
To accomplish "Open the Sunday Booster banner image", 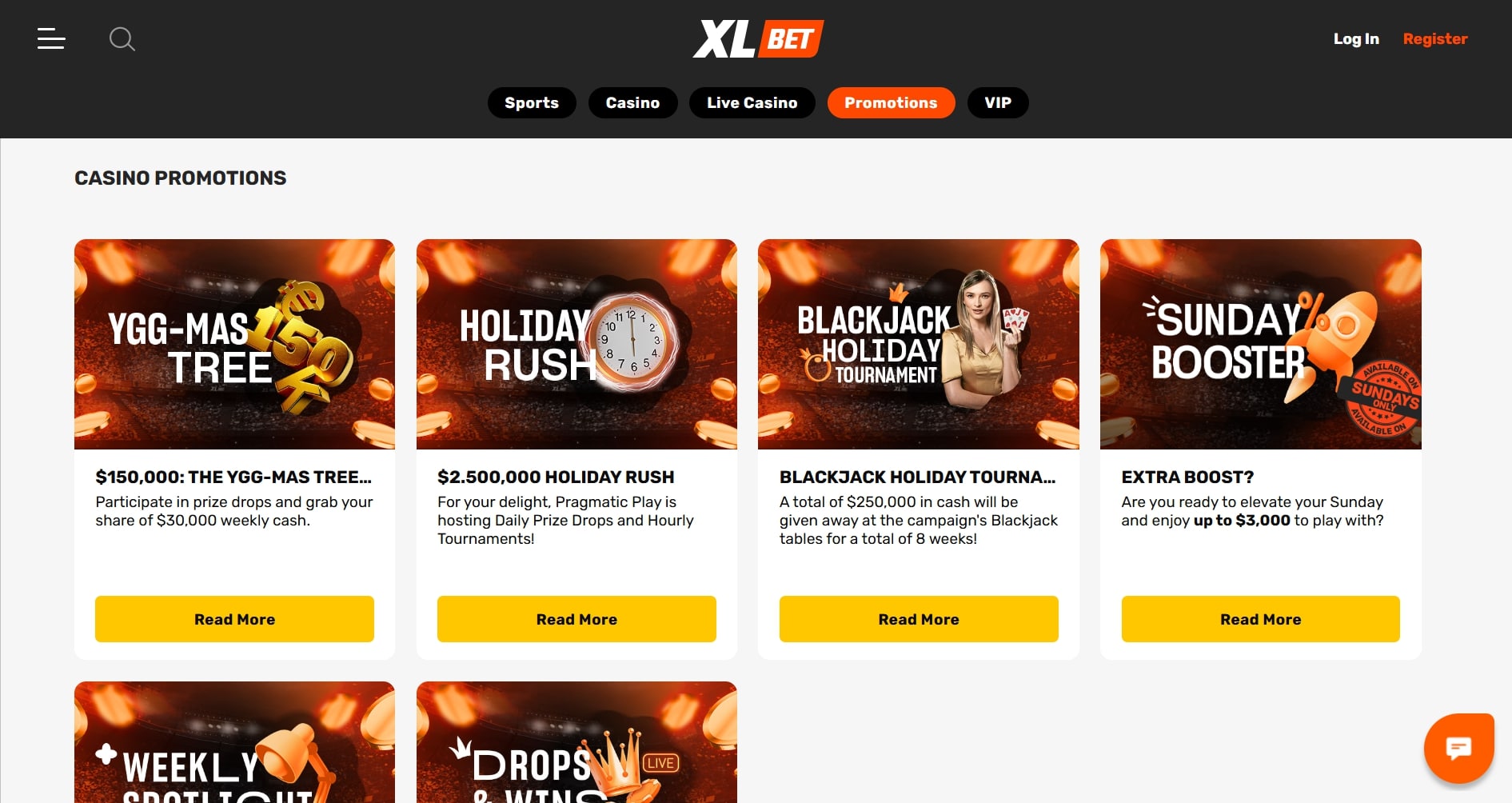I will [1261, 344].
